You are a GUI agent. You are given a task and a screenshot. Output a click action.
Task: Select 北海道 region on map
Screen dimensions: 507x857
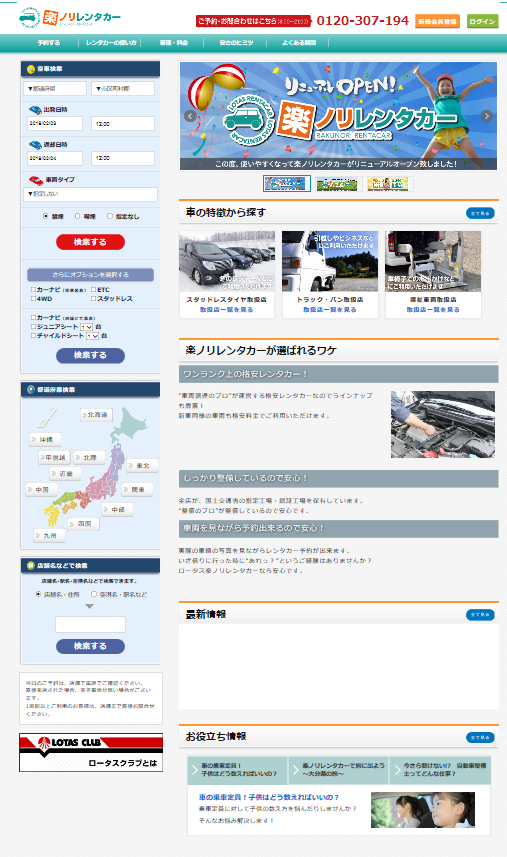pyautogui.click(x=96, y=415)
